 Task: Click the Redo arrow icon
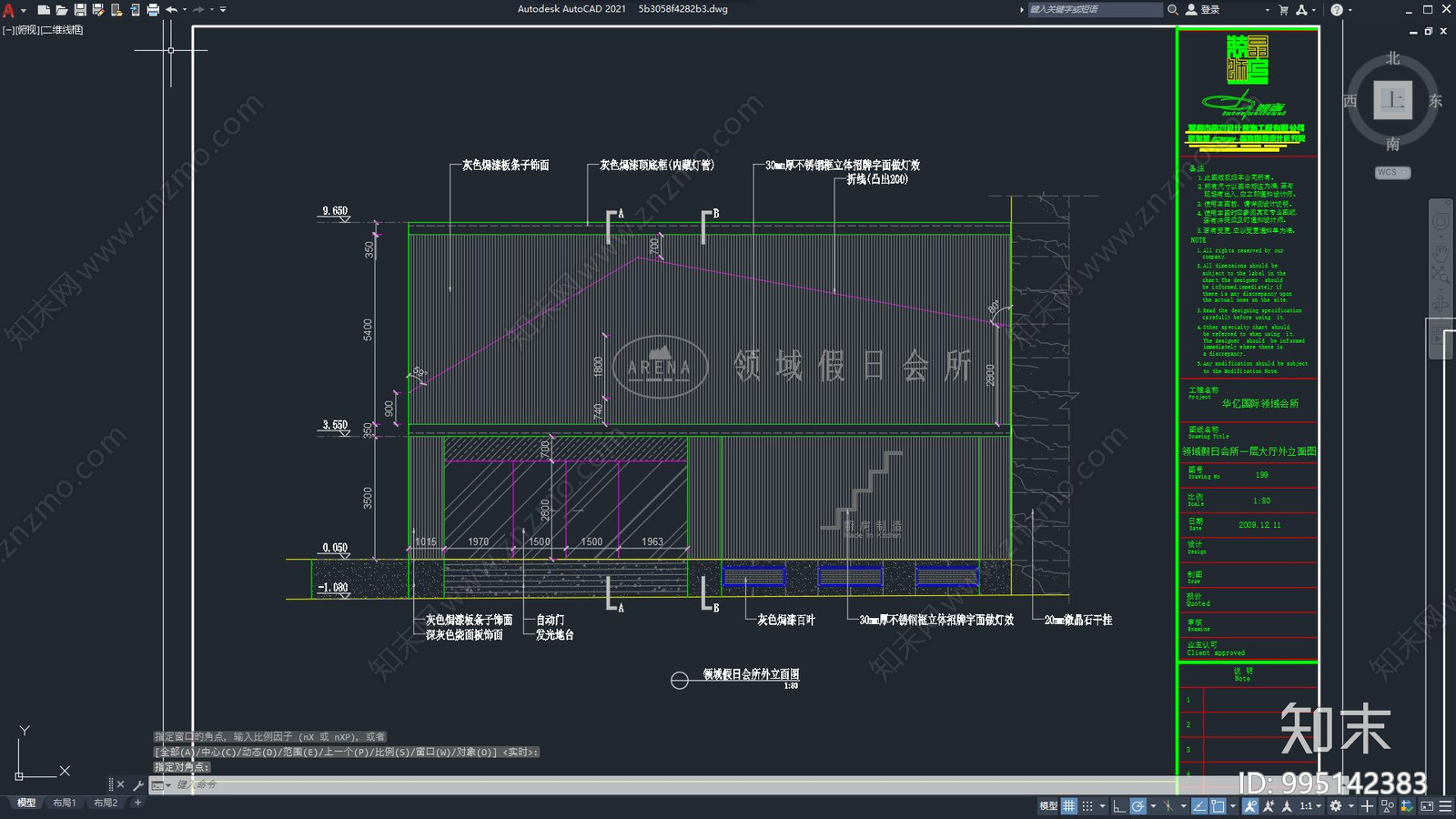click(198, 10)
